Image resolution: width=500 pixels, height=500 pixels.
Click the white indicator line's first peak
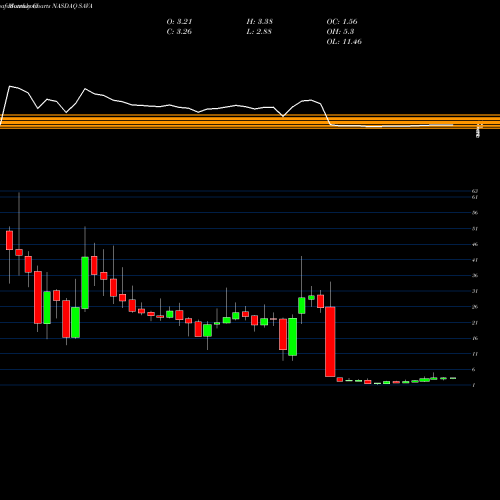coord(10,86)
